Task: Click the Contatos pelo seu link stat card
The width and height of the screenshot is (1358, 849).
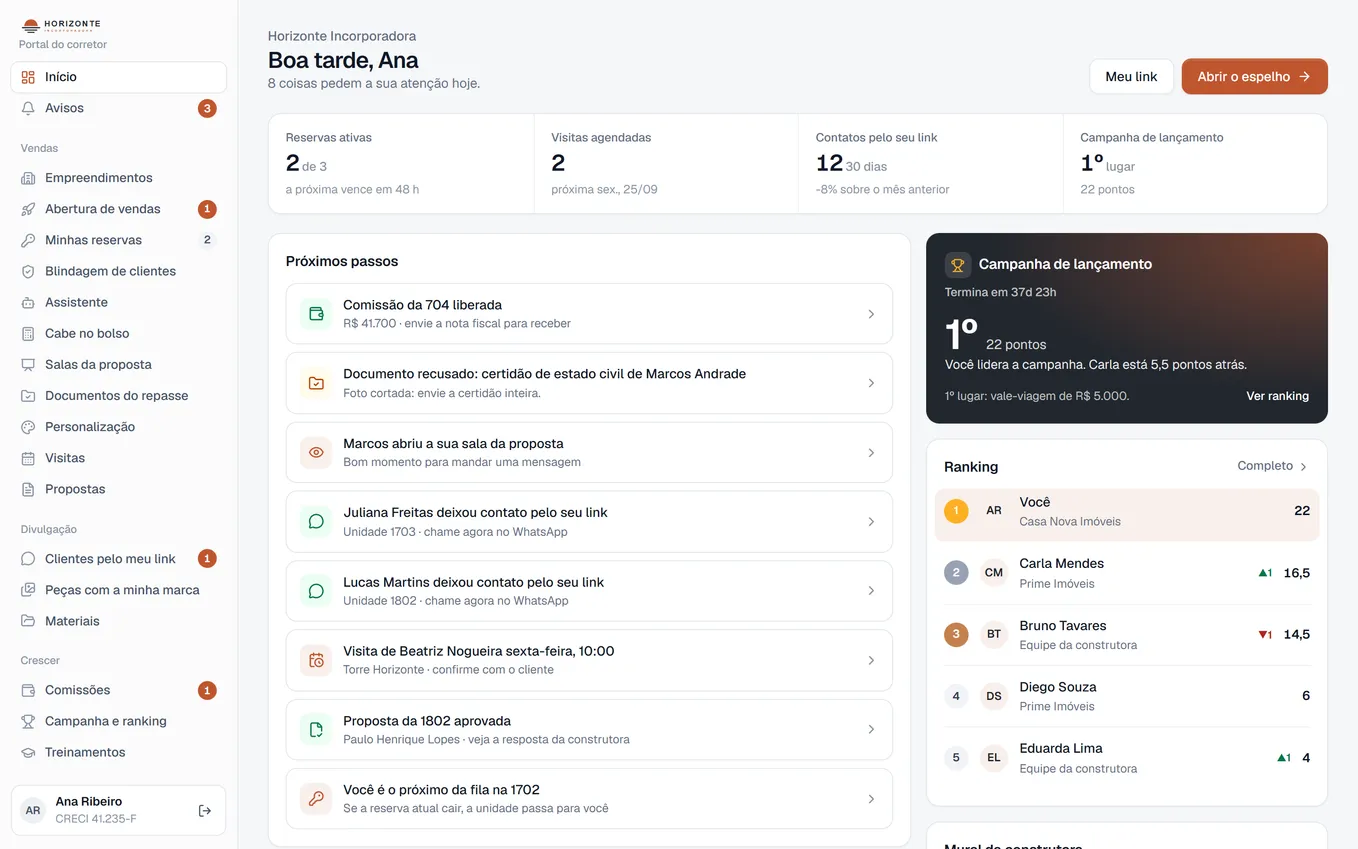Action: (x=930, y=163)
